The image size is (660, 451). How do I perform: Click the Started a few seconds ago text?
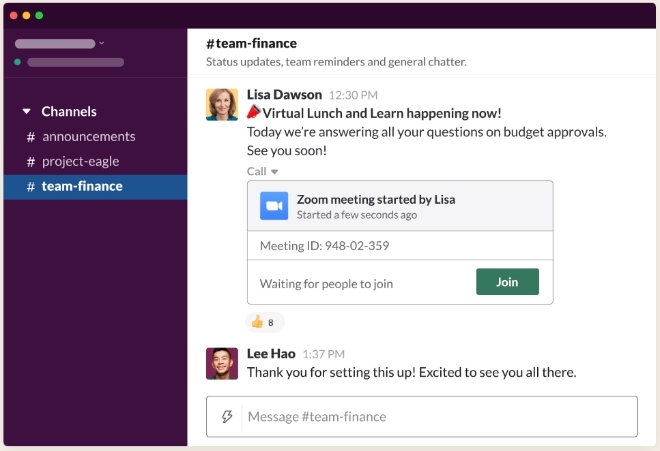point(357,215)
